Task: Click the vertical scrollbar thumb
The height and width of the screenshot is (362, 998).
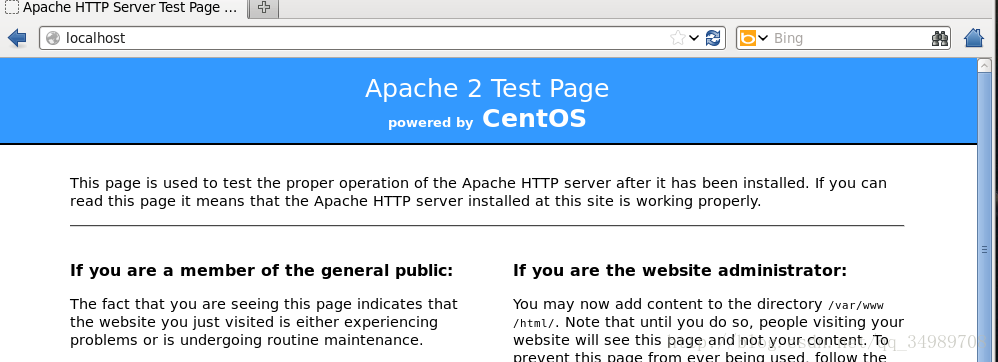Action: pyautogui.click(x=984, y=249)
